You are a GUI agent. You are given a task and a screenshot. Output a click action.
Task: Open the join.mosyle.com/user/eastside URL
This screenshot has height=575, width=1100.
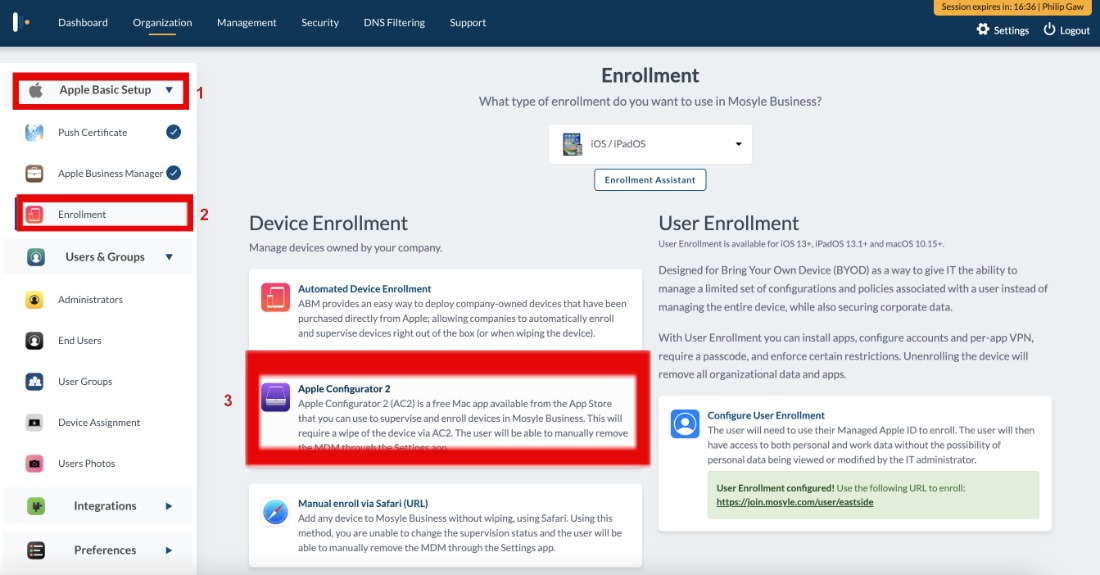click(795, 502)
